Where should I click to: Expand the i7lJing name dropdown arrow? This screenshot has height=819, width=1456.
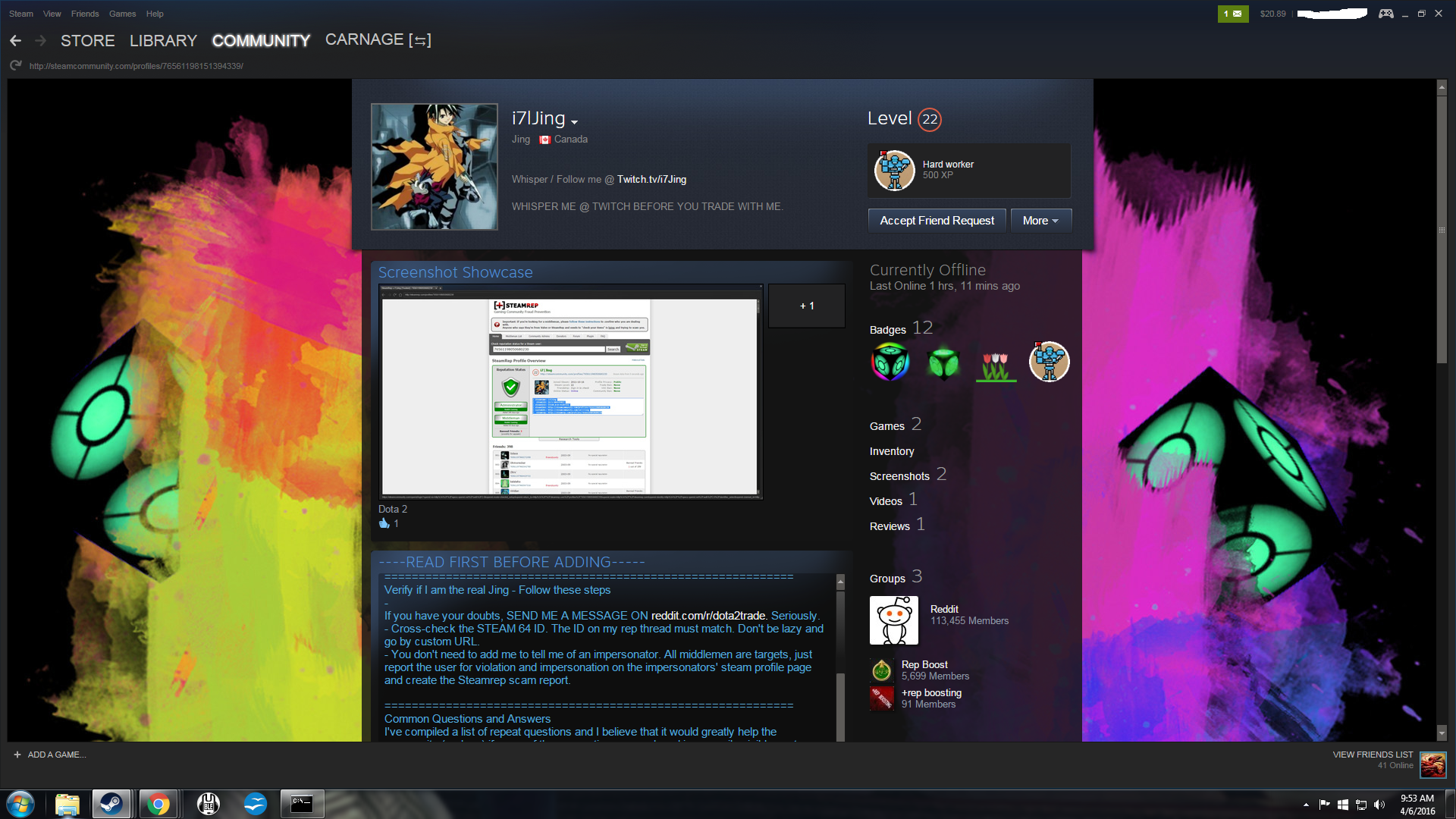click(575, 122)
